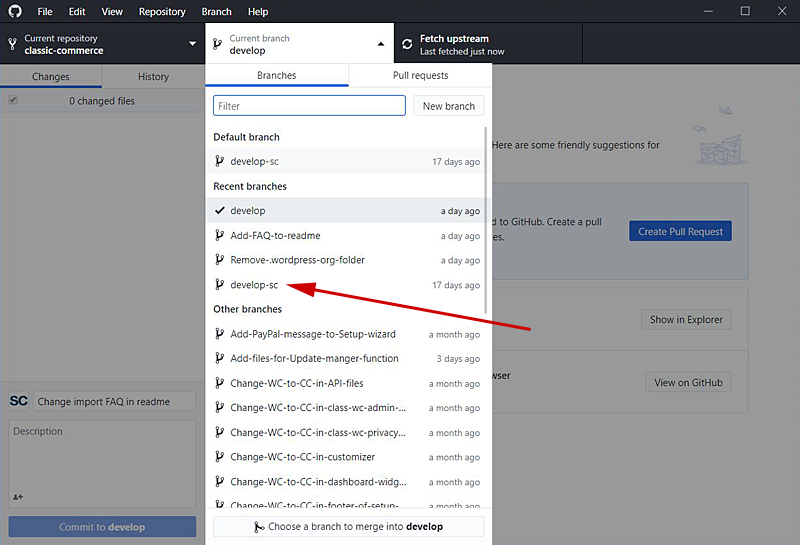Click branch icon beside Change-WC-to-CC-in-dashboard-widg
800x545 pixels.
[219, 481]
